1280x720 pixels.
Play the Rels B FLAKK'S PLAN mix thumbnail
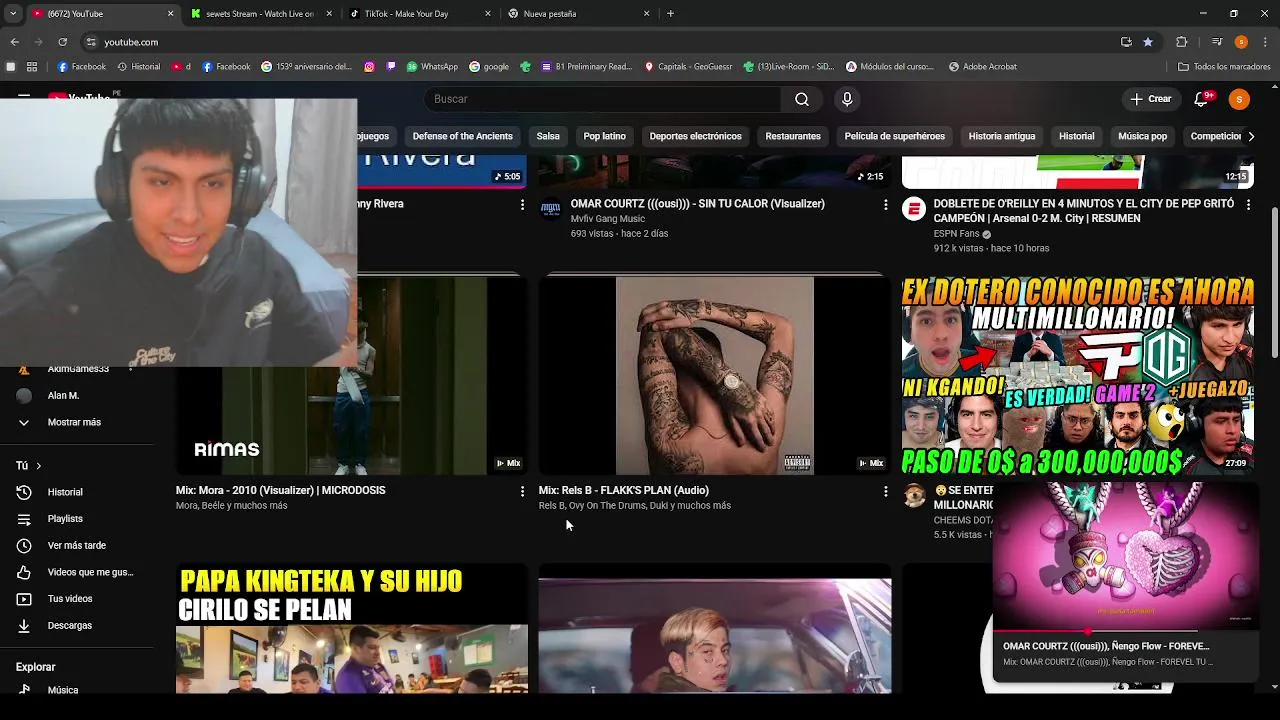click(714, 375)
